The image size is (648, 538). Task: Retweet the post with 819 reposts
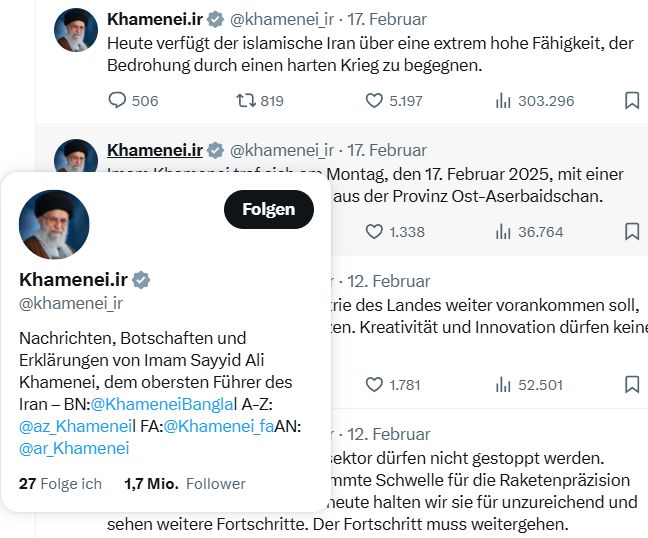point(245,100)
